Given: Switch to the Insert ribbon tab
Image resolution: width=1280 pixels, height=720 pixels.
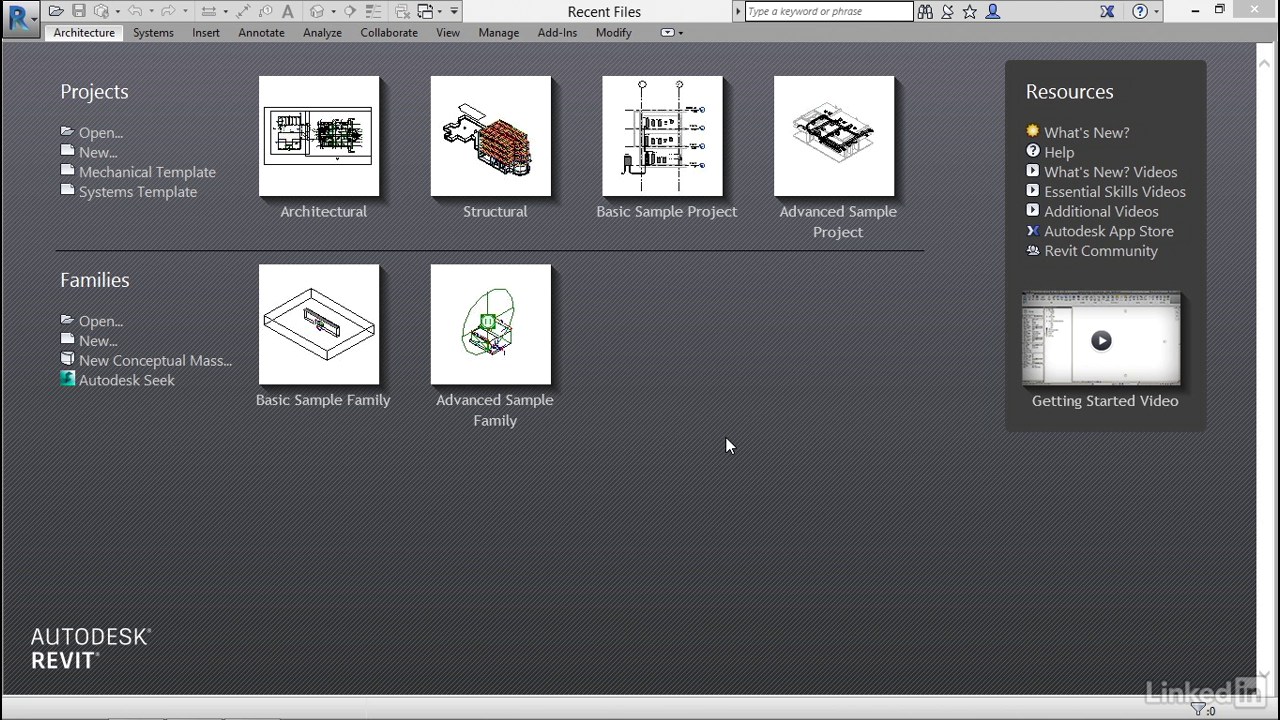Looking at the screenshot, I should 206,32.
